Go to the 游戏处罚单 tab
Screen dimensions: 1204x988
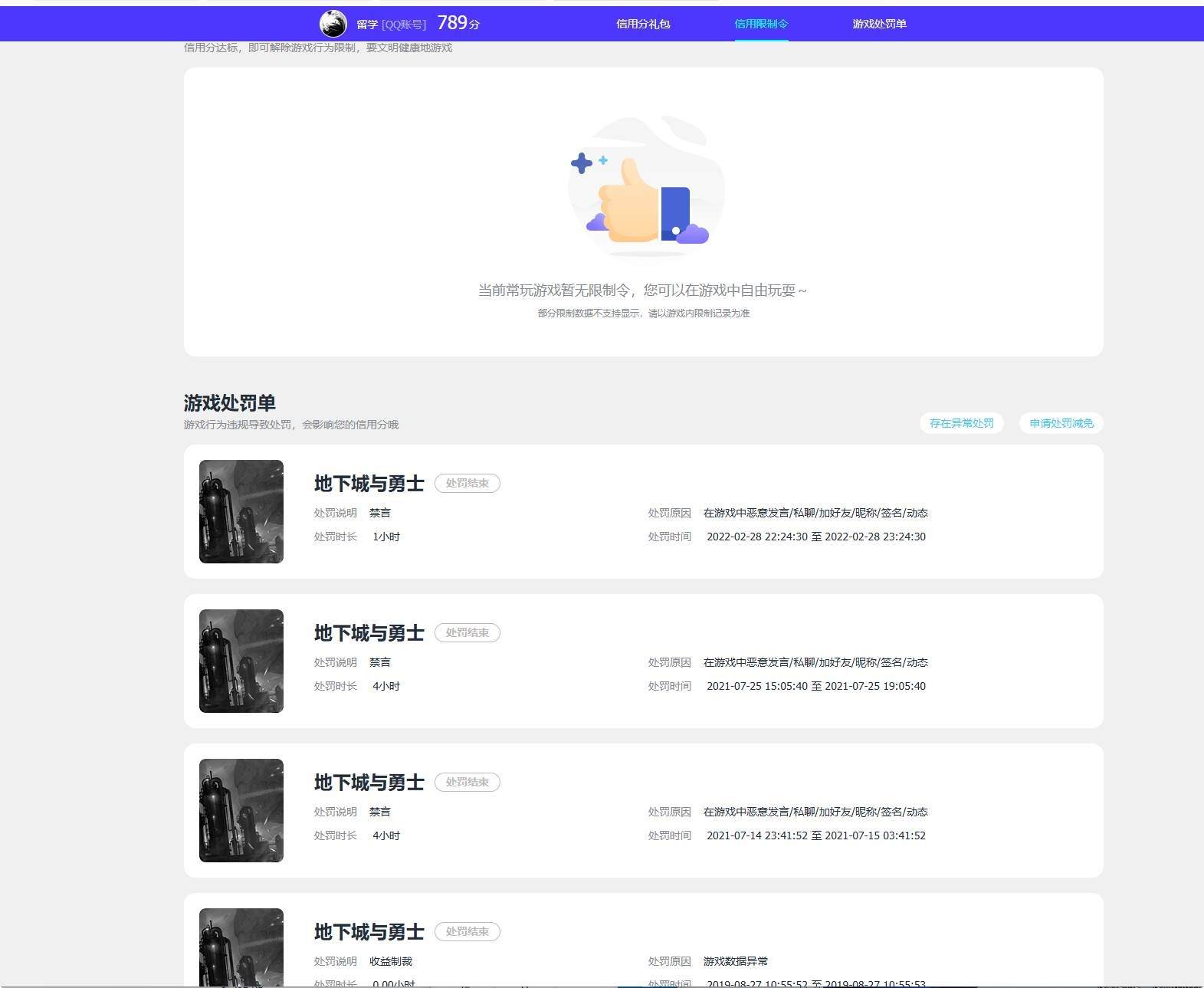[879, 24]
